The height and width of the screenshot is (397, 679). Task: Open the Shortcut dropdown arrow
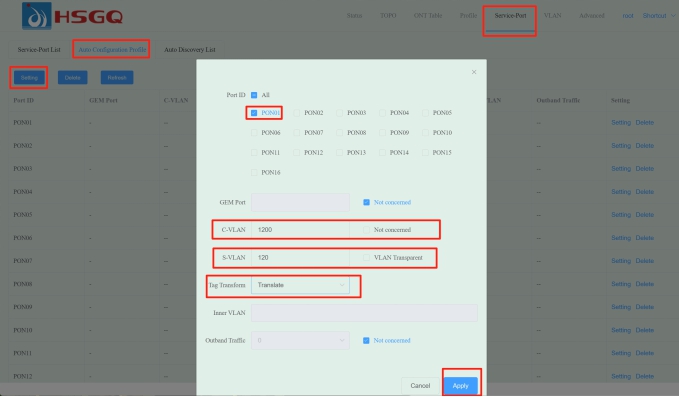pos(673,16)
